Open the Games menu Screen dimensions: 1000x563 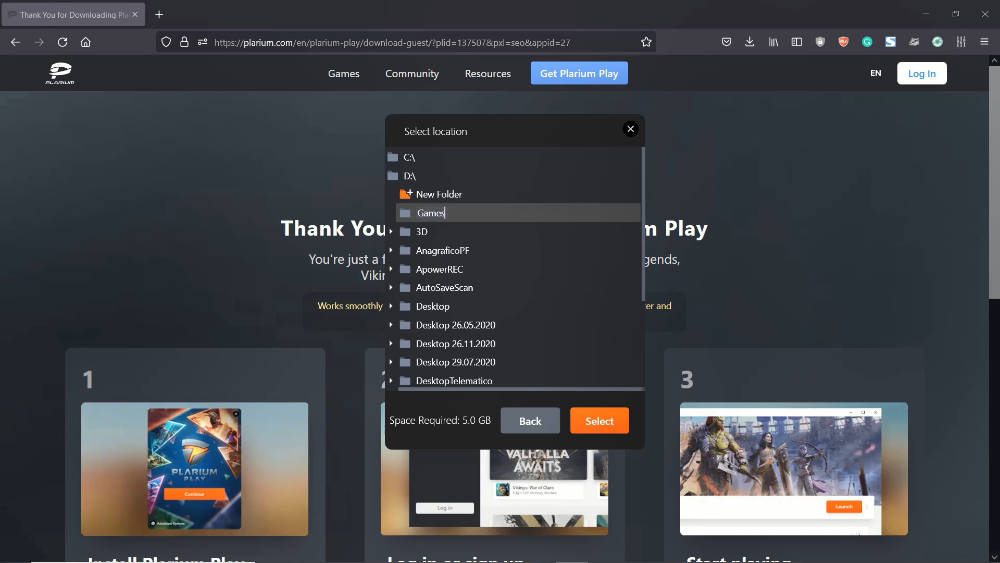pyautogui.click(x=344, y=73)
